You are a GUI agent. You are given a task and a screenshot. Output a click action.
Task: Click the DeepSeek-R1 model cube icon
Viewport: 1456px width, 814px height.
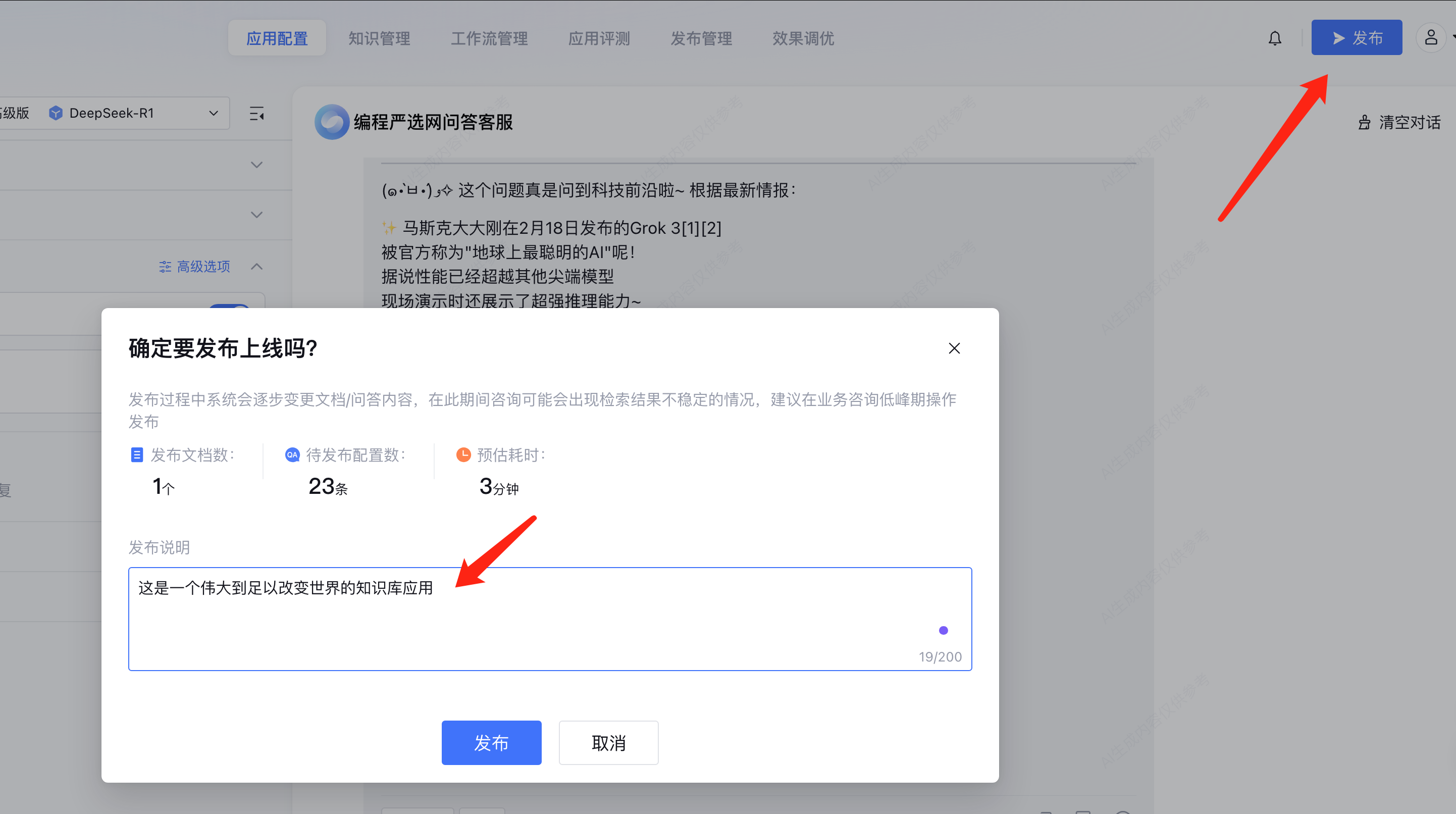[56, 113]
